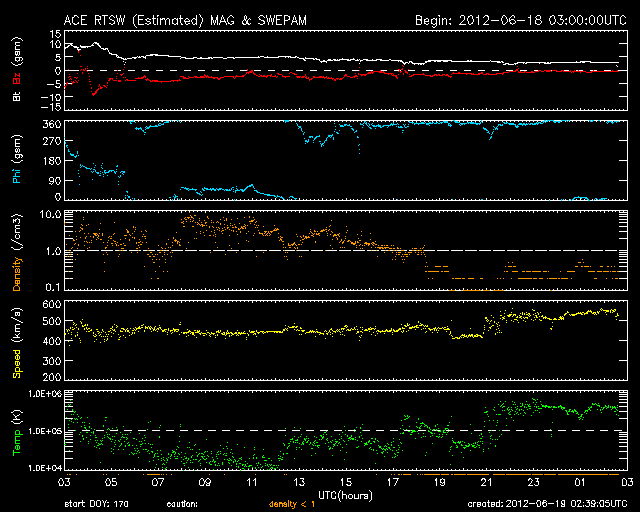This screenshot has height=512, width=640.
Task: Click the caution: footer label
Action: coord(182,505)
